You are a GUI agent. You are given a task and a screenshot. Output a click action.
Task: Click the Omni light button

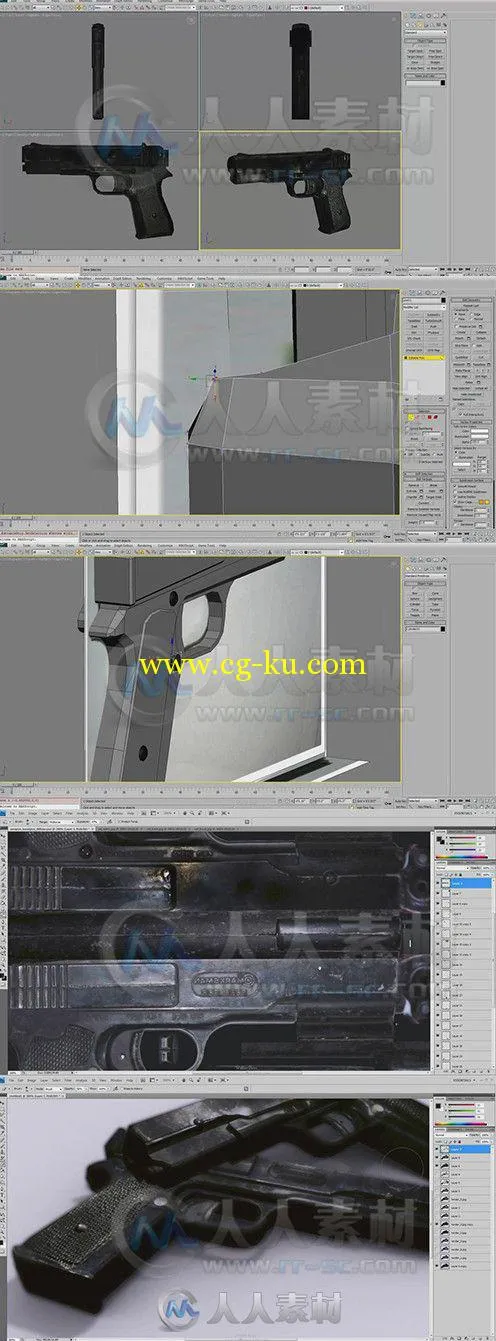coord(415,63)
